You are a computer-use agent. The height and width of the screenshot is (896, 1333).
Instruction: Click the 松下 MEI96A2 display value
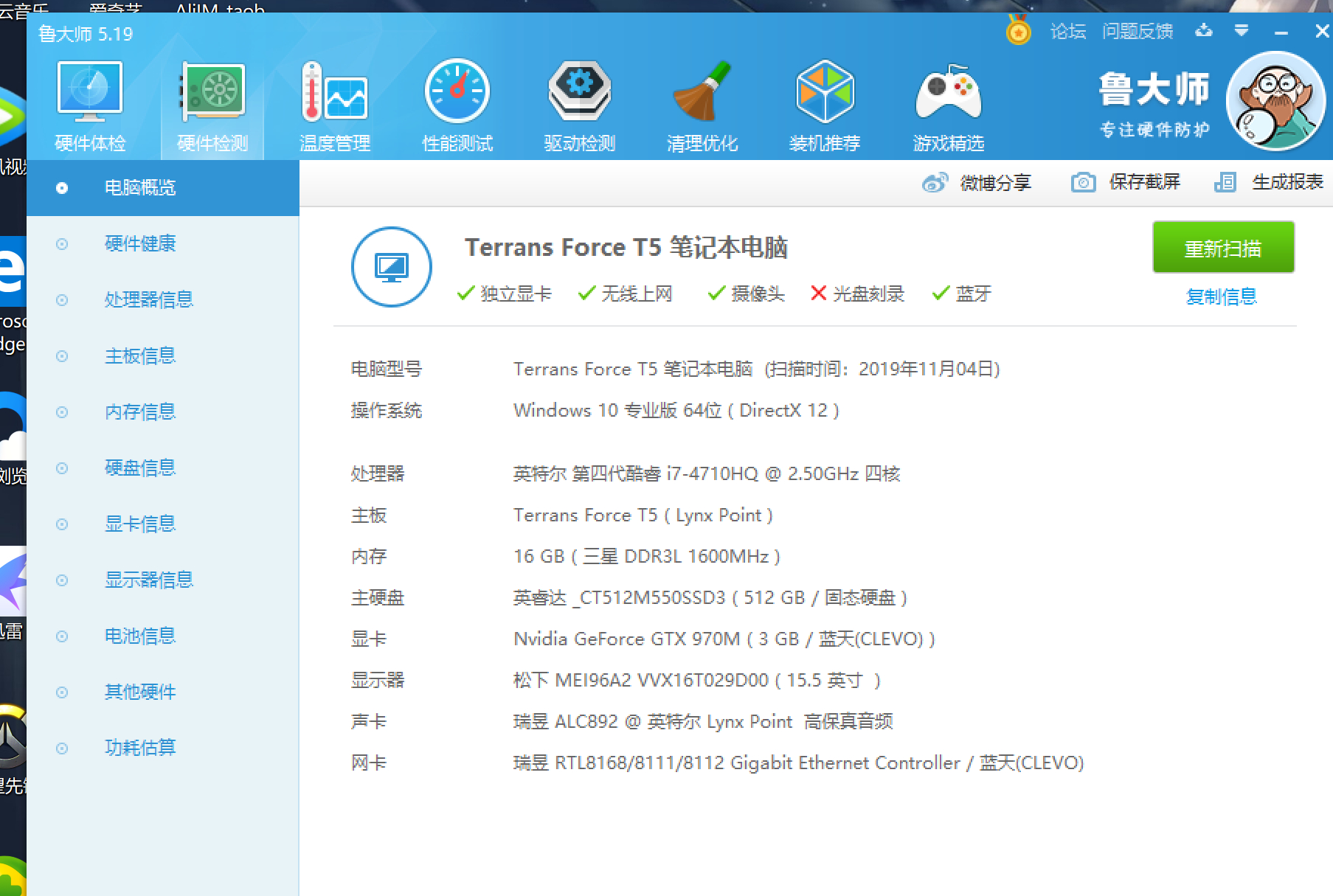click(697, 680)
